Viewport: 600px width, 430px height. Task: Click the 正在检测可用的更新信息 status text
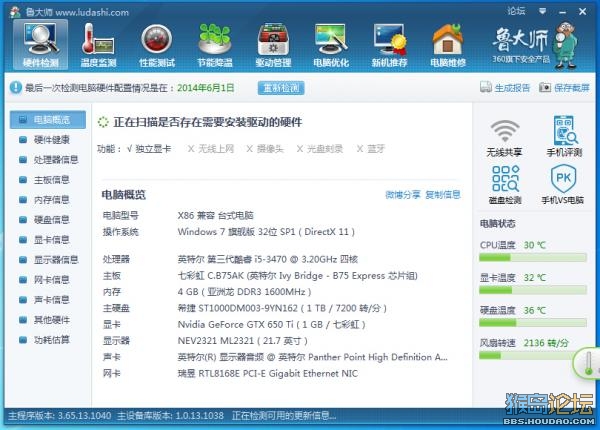284,415
